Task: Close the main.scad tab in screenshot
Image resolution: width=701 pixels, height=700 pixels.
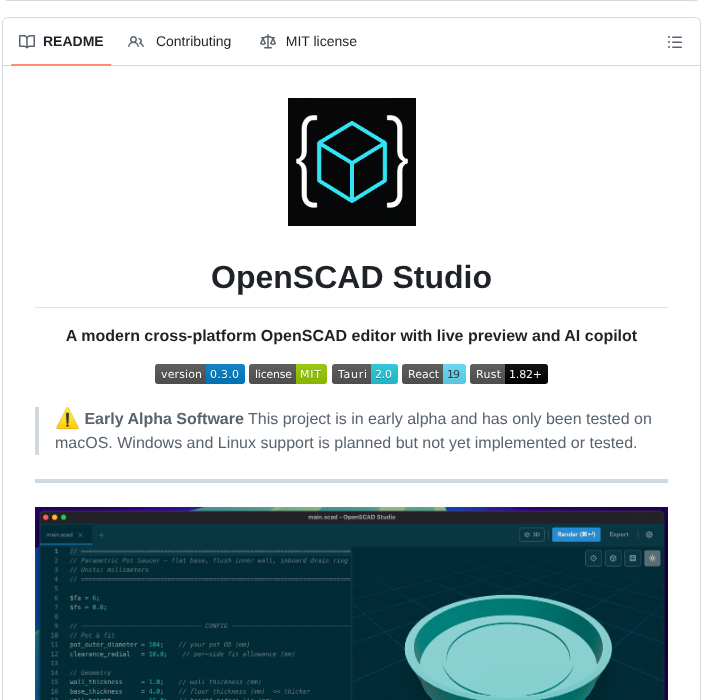Action: click(80, 535)
